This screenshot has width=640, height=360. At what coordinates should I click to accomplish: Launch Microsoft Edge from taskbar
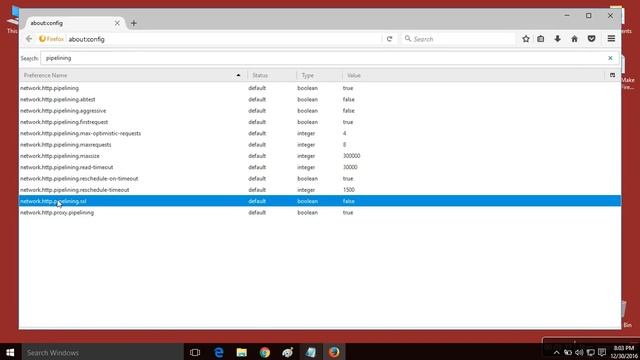tap(219, 352)
